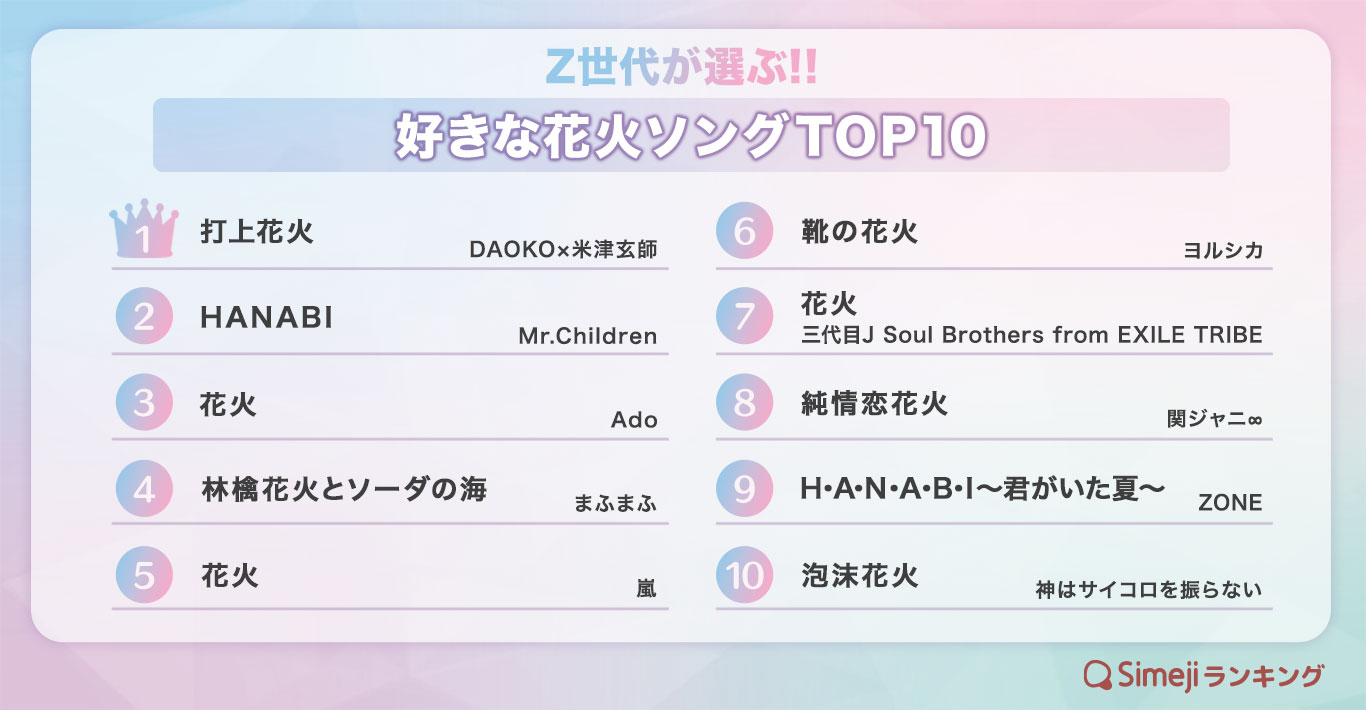Click the number 10 rank badge
Image resolution: width=1366 pixels, height=710 pixels.
tap(745, 575)
